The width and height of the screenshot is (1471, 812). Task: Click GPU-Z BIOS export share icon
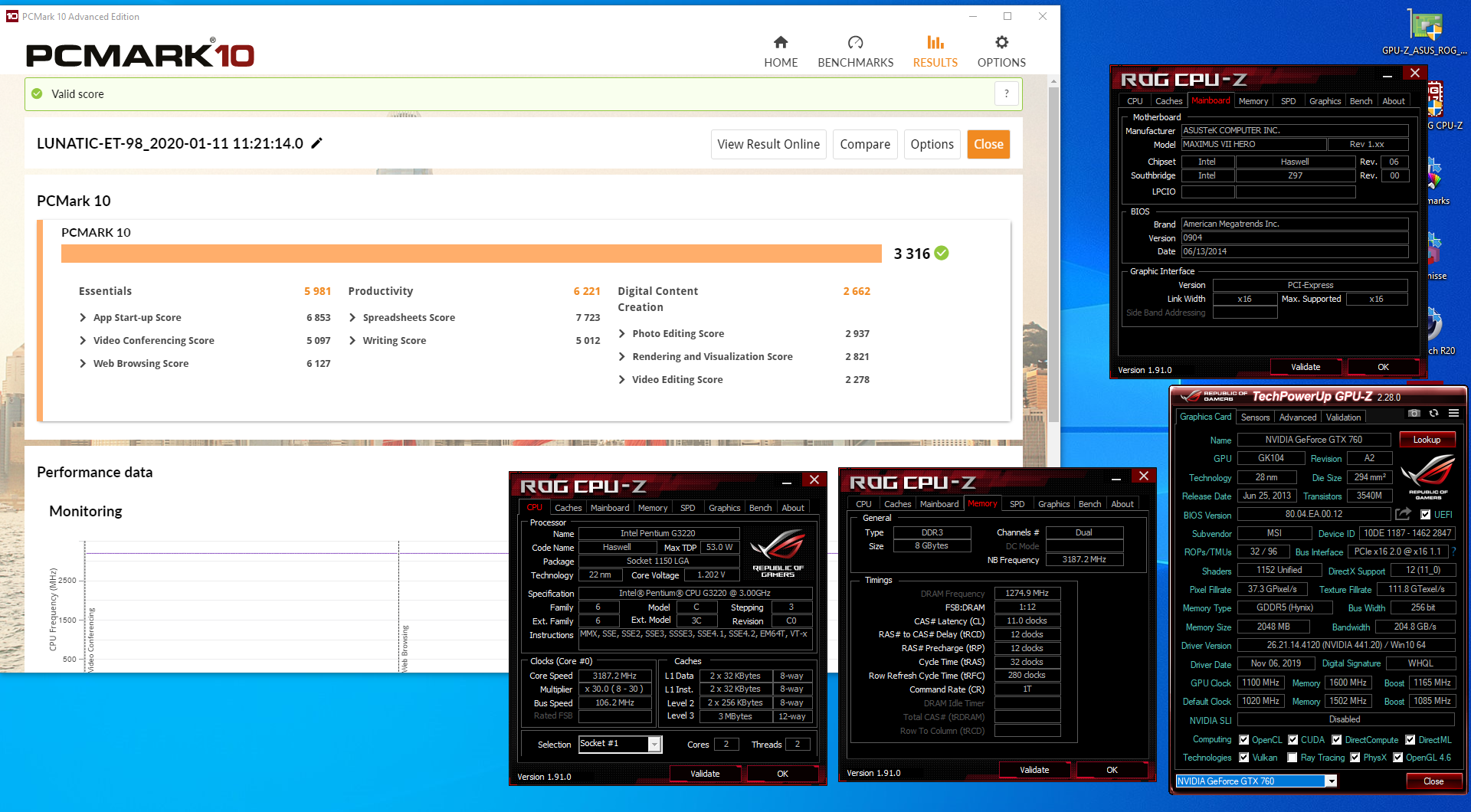1403,514
